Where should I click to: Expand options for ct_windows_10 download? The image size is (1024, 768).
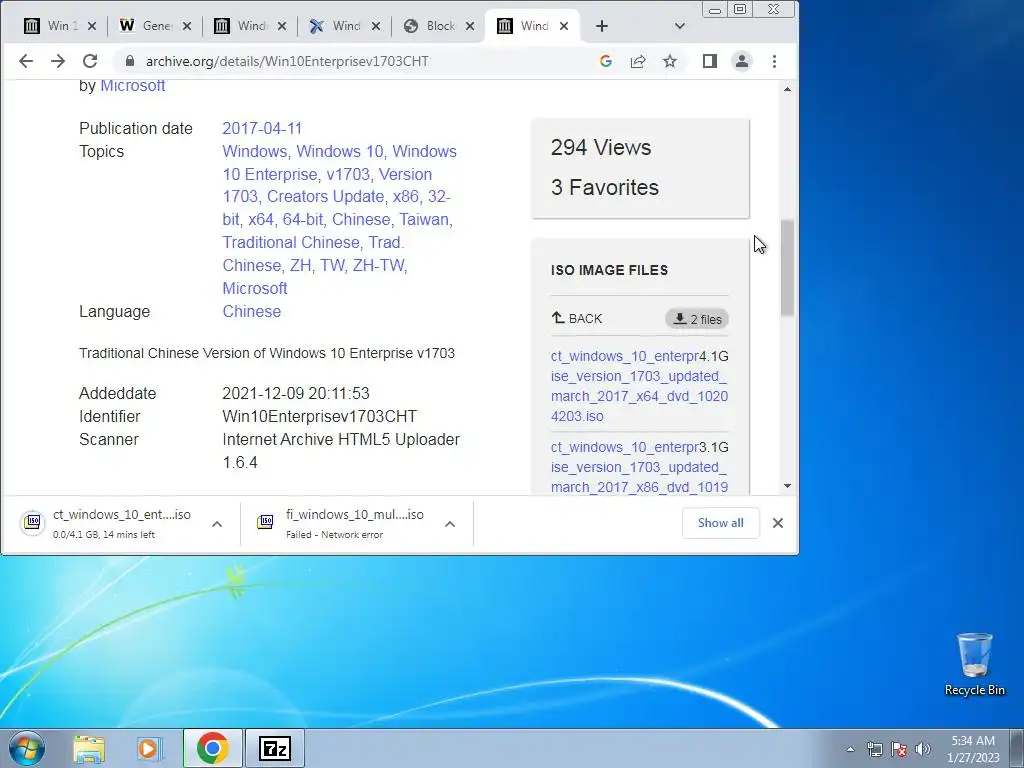tap(217, 524)
